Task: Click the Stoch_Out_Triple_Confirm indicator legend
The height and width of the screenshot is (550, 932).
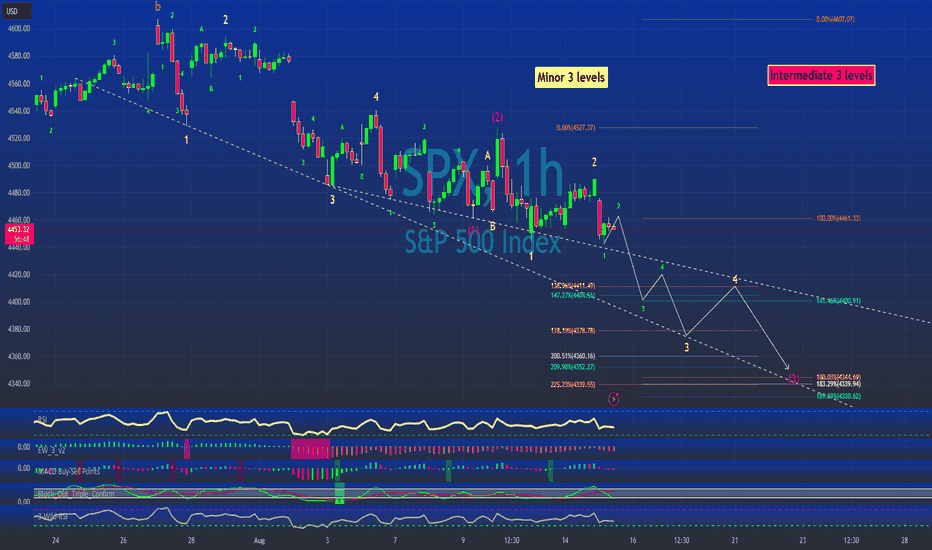Action: coord(75,494)
